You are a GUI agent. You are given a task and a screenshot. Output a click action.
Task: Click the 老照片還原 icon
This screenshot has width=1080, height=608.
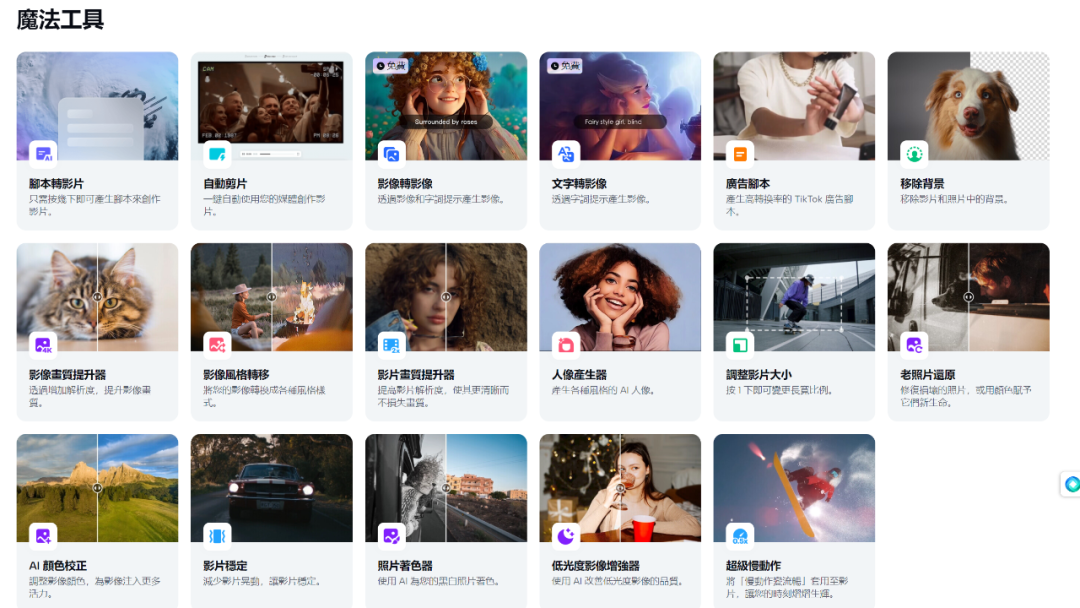click(914, 344)
